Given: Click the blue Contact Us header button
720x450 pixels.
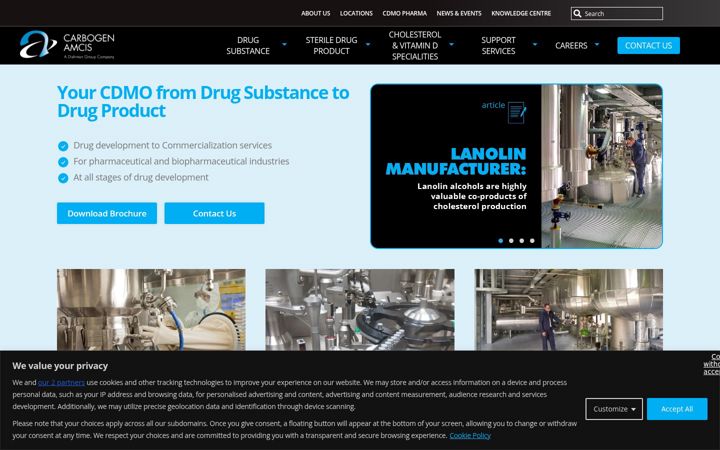Looking at the screenshot, I should [x=648, y=45].
